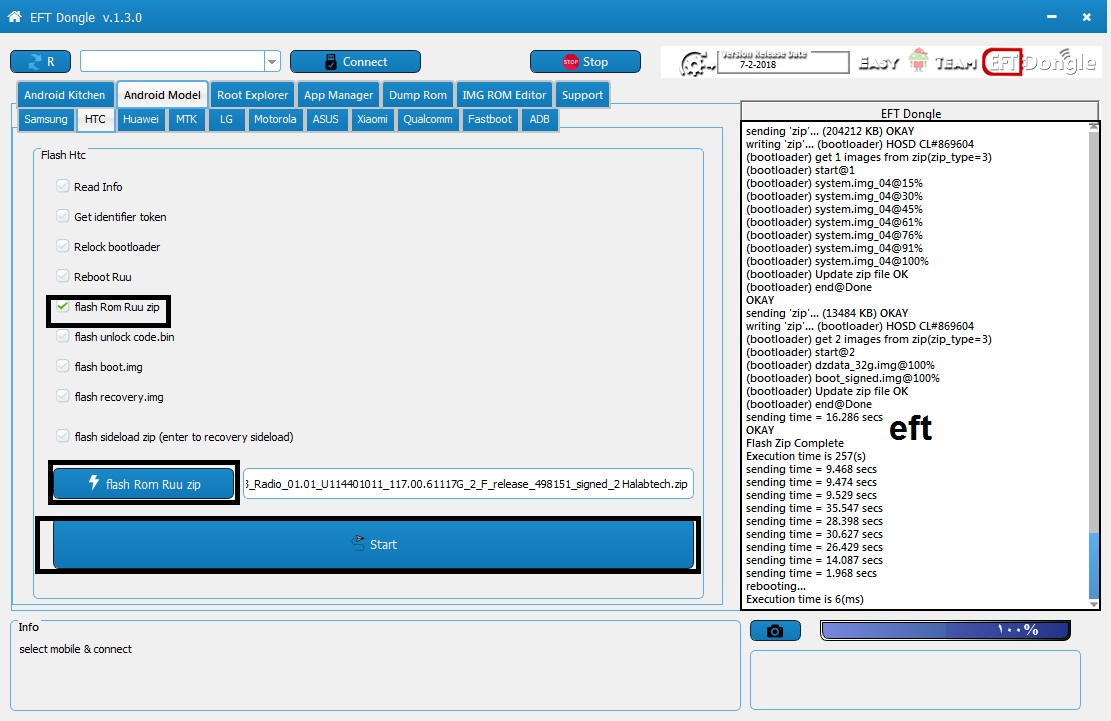Image resolution: width=1111 pixels, height=721 pixels.
Task: Click the refresh R button
Action: [40, 62]
